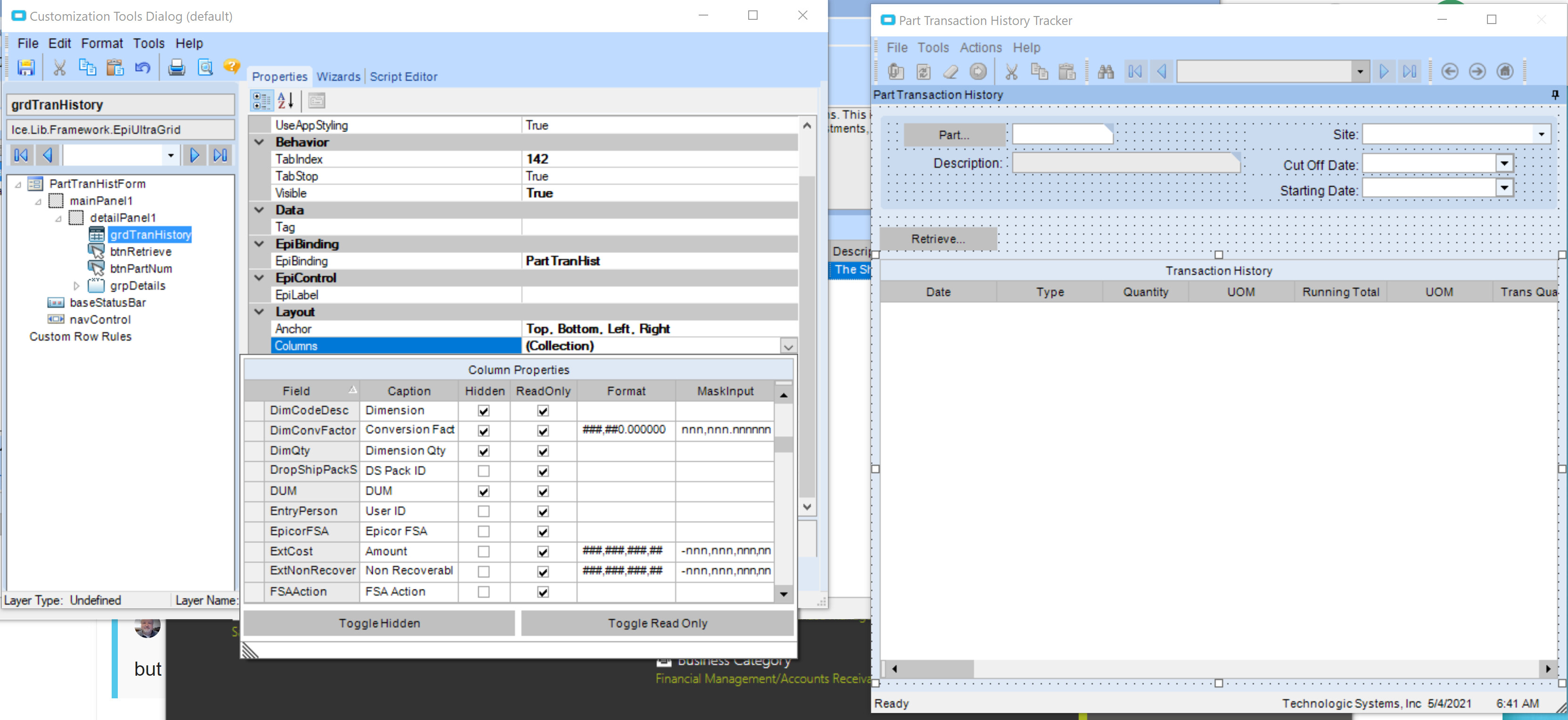Expand the grpDetails tree node

pos(76,286)
